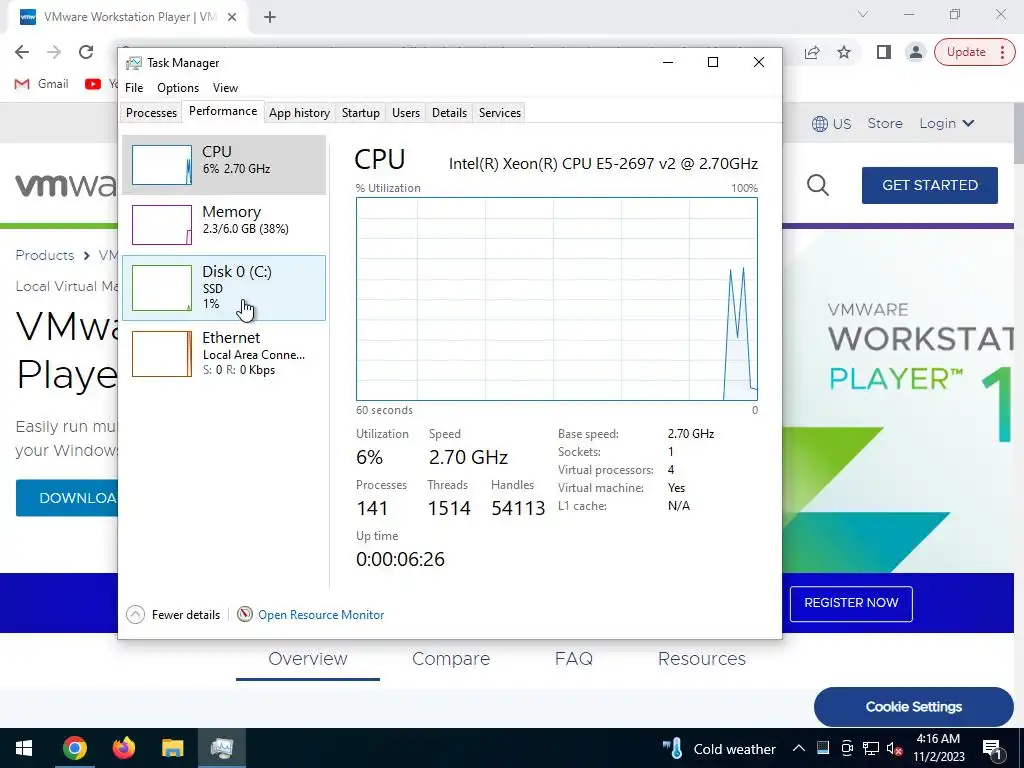
Task: Show hidden system tray icons
Action: [x=799, y=748]
